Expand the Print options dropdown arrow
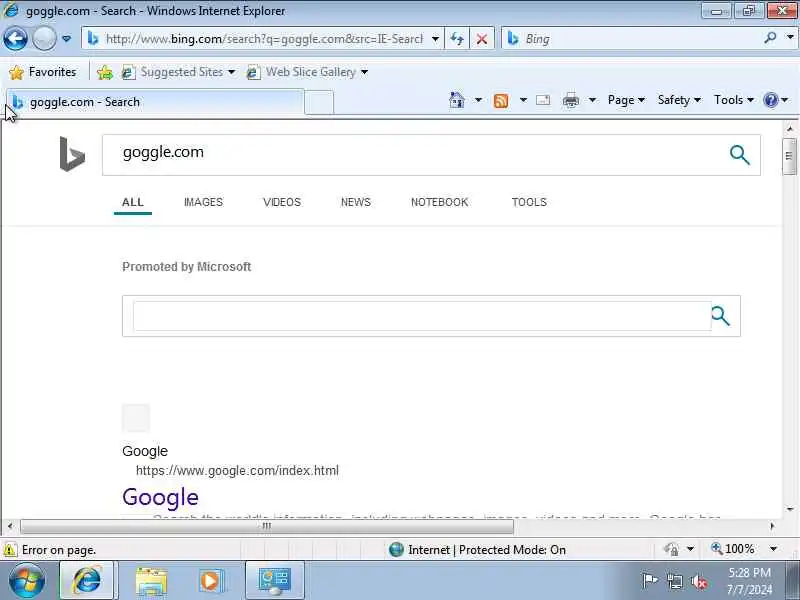The image size is (800, 600). (x=592, y=100)
